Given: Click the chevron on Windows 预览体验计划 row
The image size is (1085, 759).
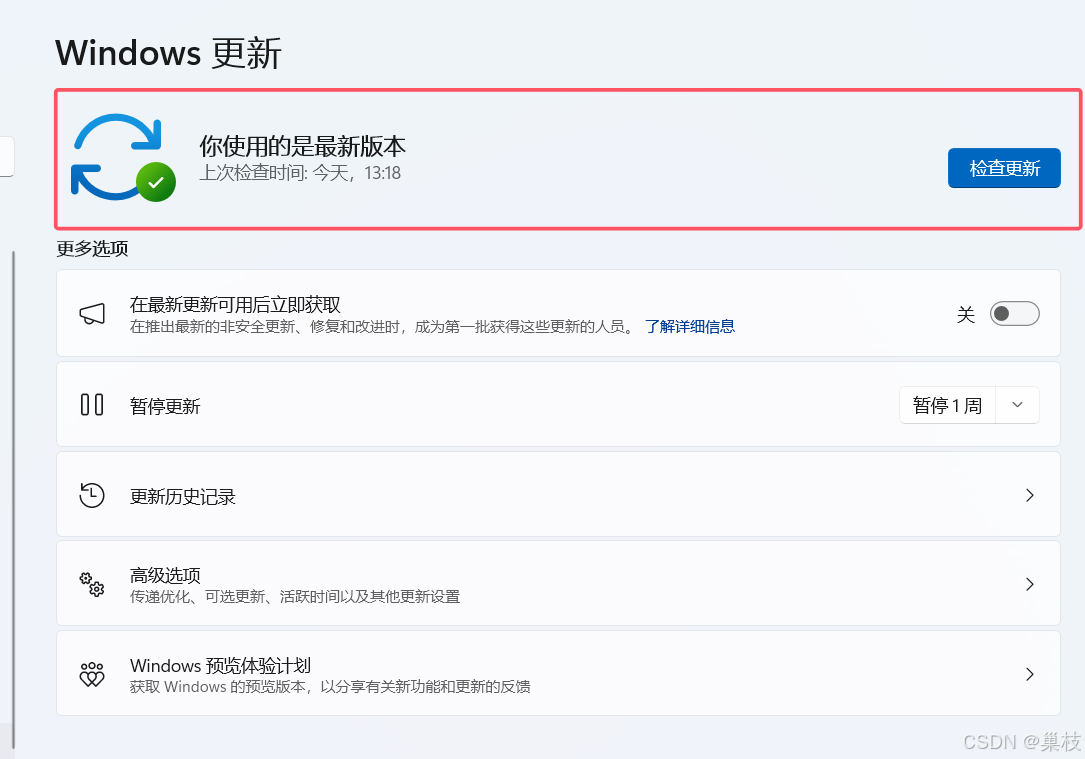Looking at the screenshot, I should 1030,674.
